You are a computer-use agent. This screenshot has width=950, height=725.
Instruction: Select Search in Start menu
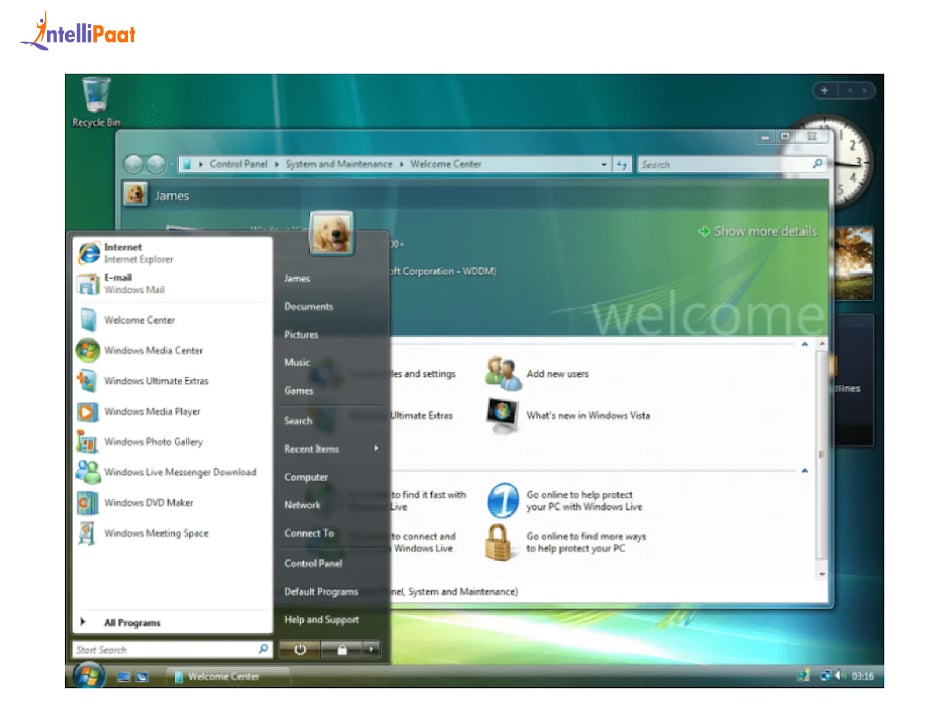[x=298, y=420]
